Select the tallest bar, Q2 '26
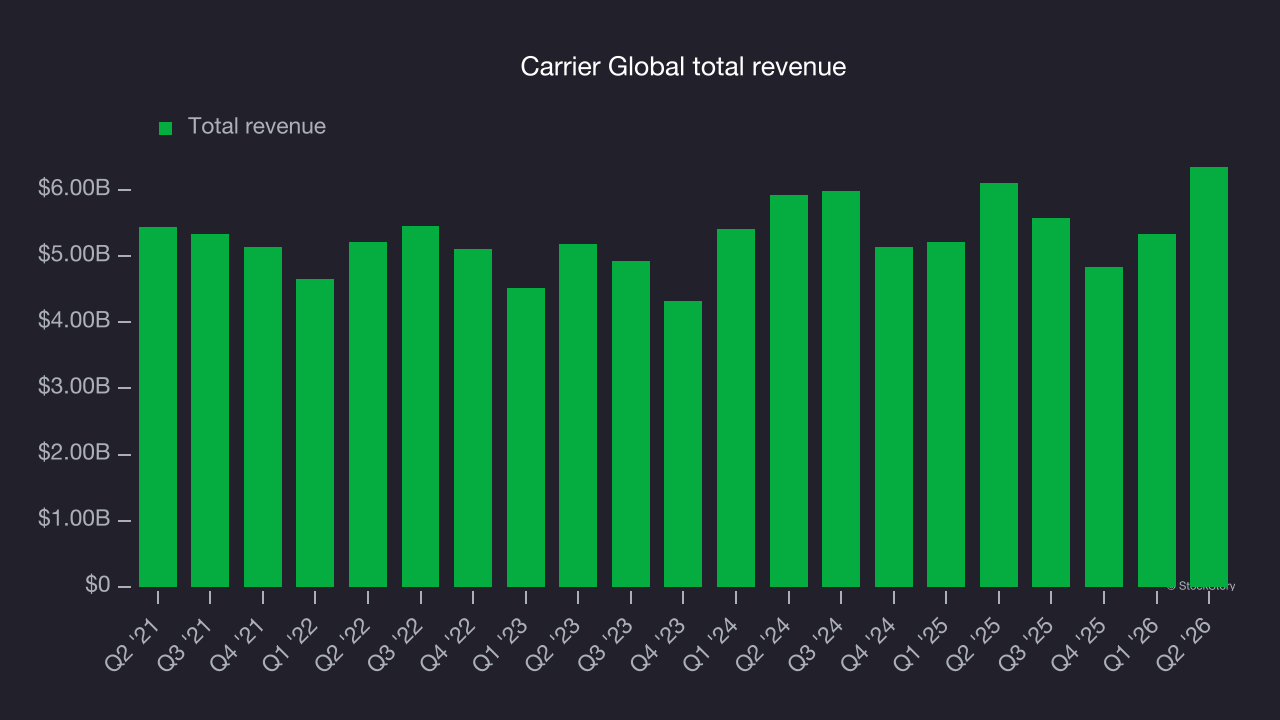 [1209, 377]
